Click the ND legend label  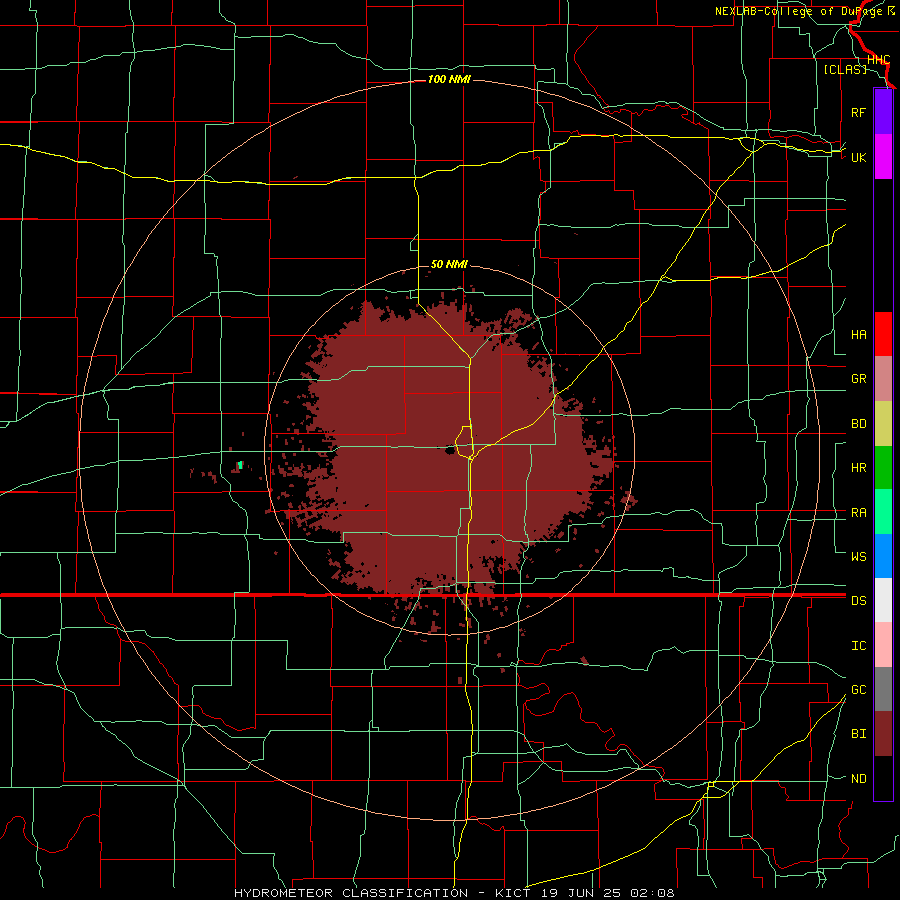pos(858,779)
